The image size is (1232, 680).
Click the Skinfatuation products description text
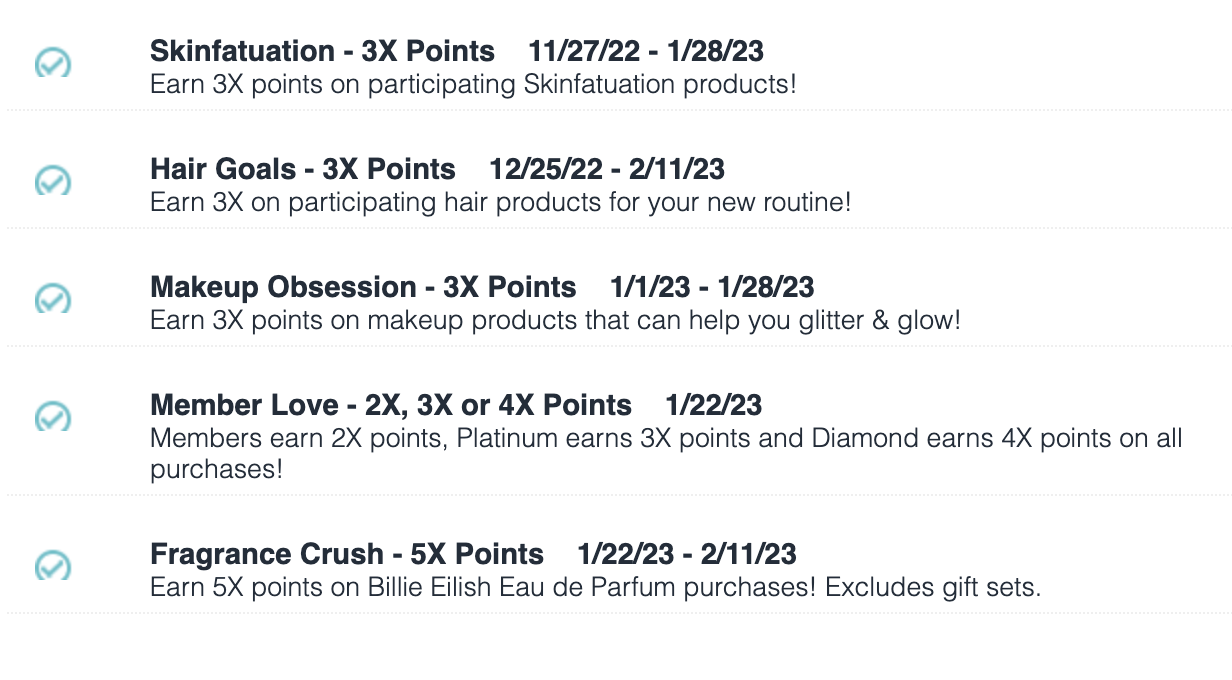[x=473, y=84]
